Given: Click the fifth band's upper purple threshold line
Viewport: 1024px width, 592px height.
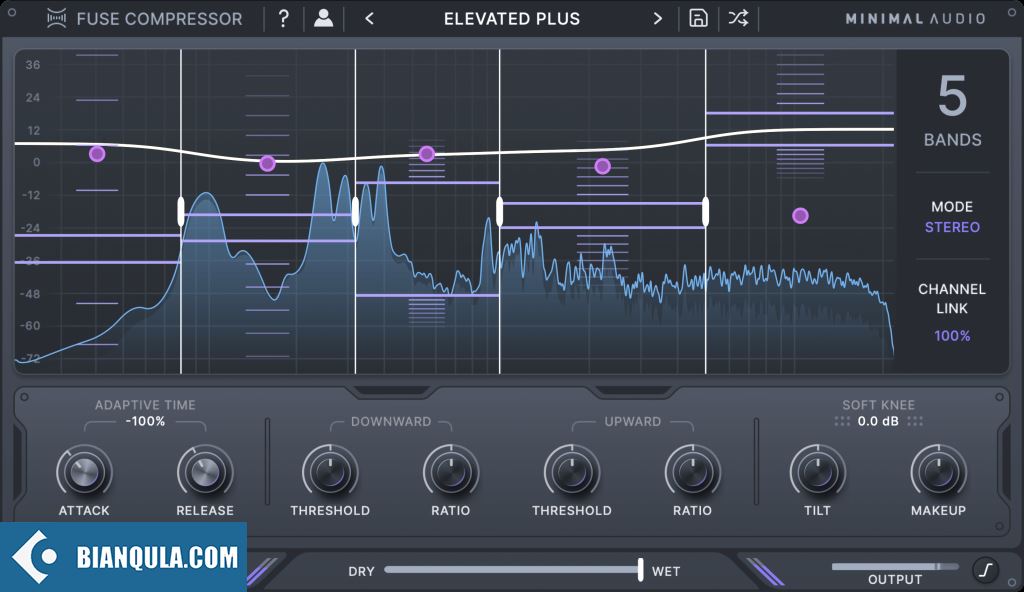Looking at the screenshot, I should point(799,113).
